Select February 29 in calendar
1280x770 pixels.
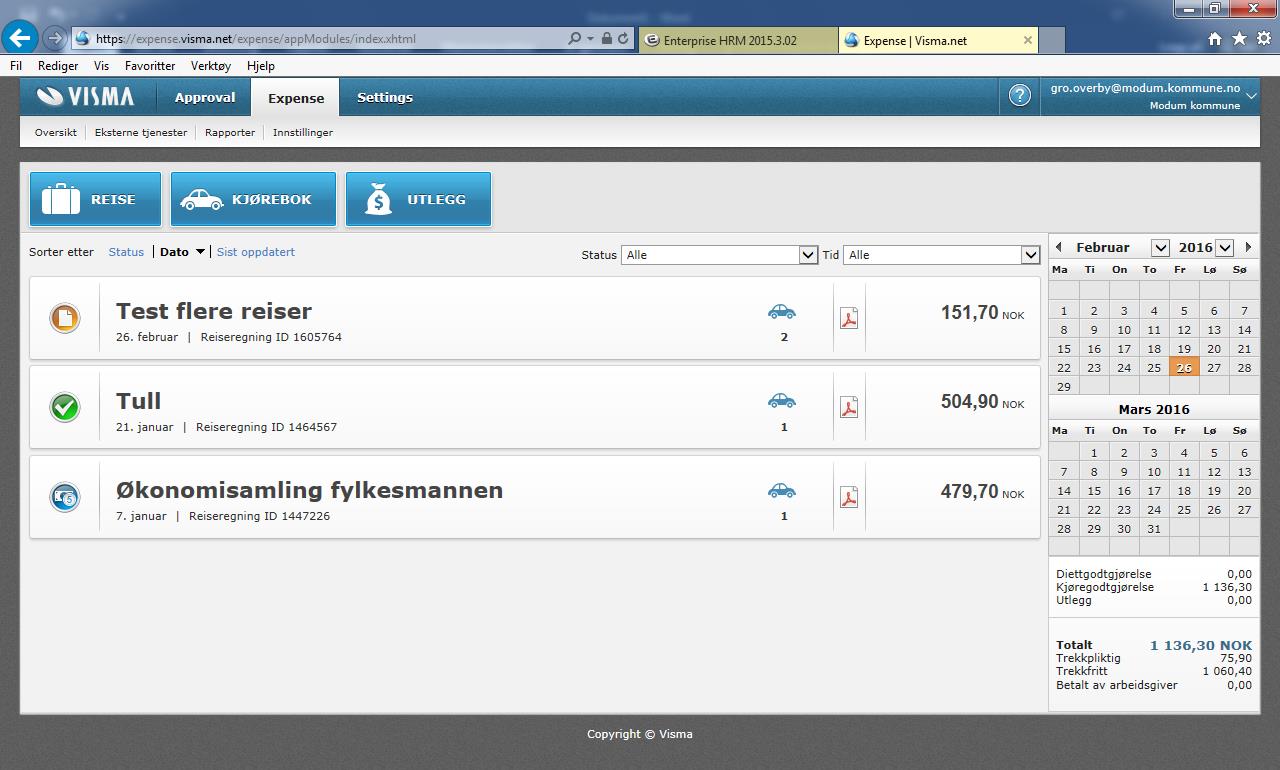[x=1063, y=386]
